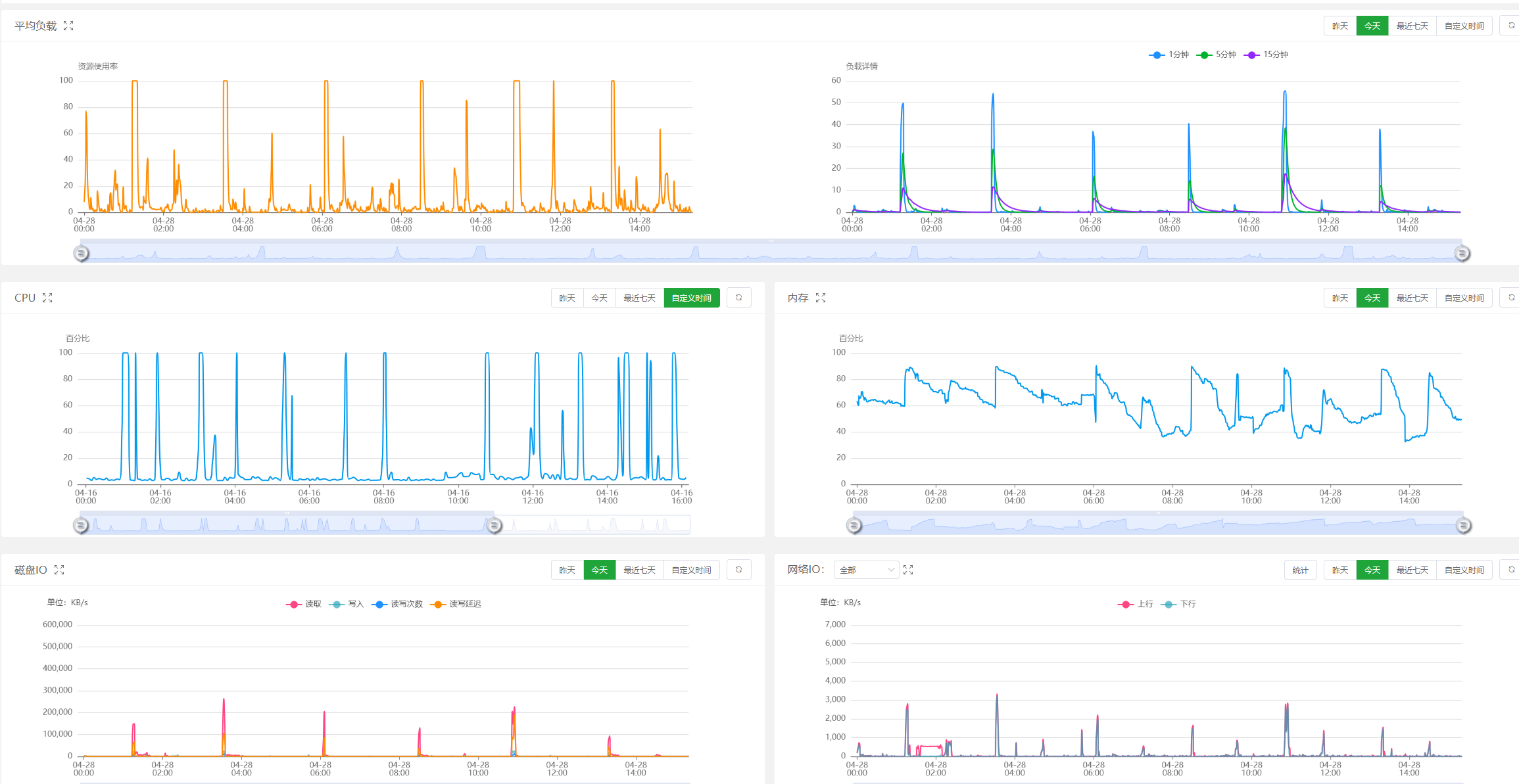Expand the 平均负载 chart to fullscreen
The height and width of the screenshot is (784, 1519).
pos(68,26)
